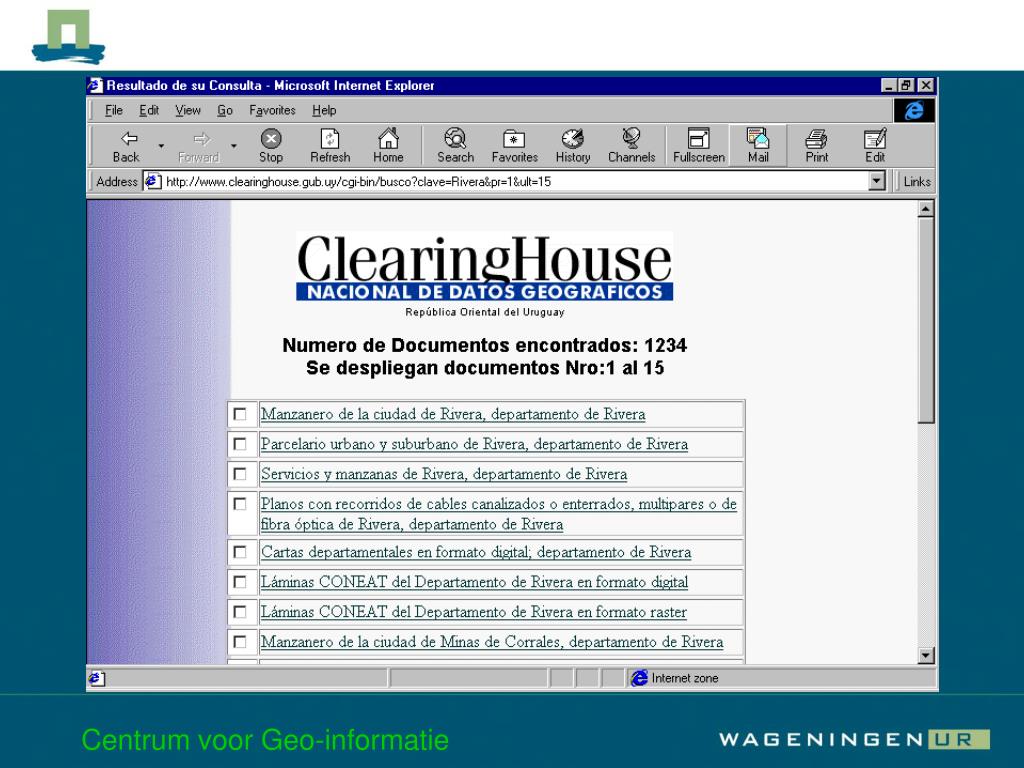
Task: Check box for Manzanero de la ciudad de Rivera
Action: 240,414
